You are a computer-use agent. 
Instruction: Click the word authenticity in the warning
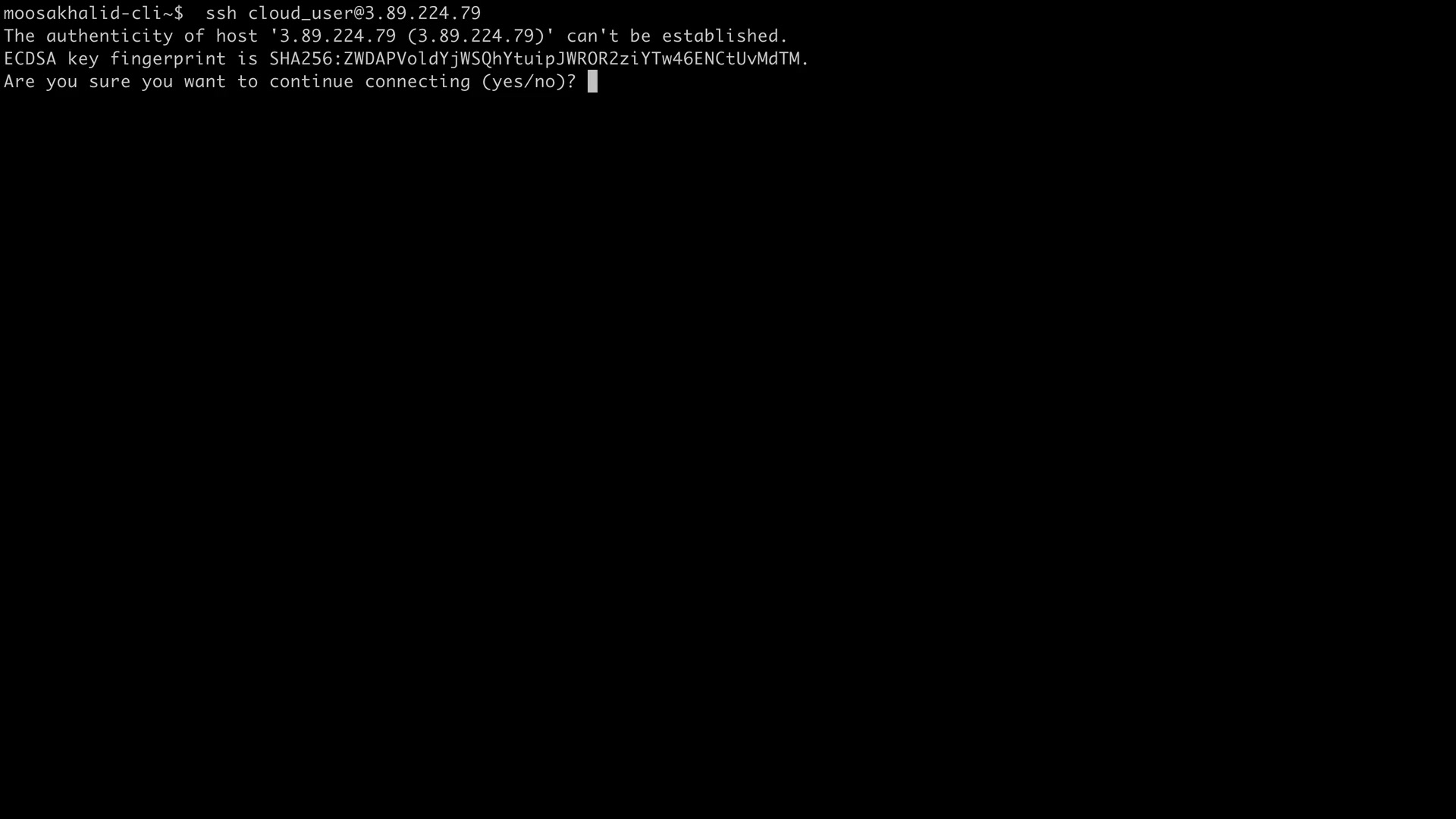coord(109,36)
